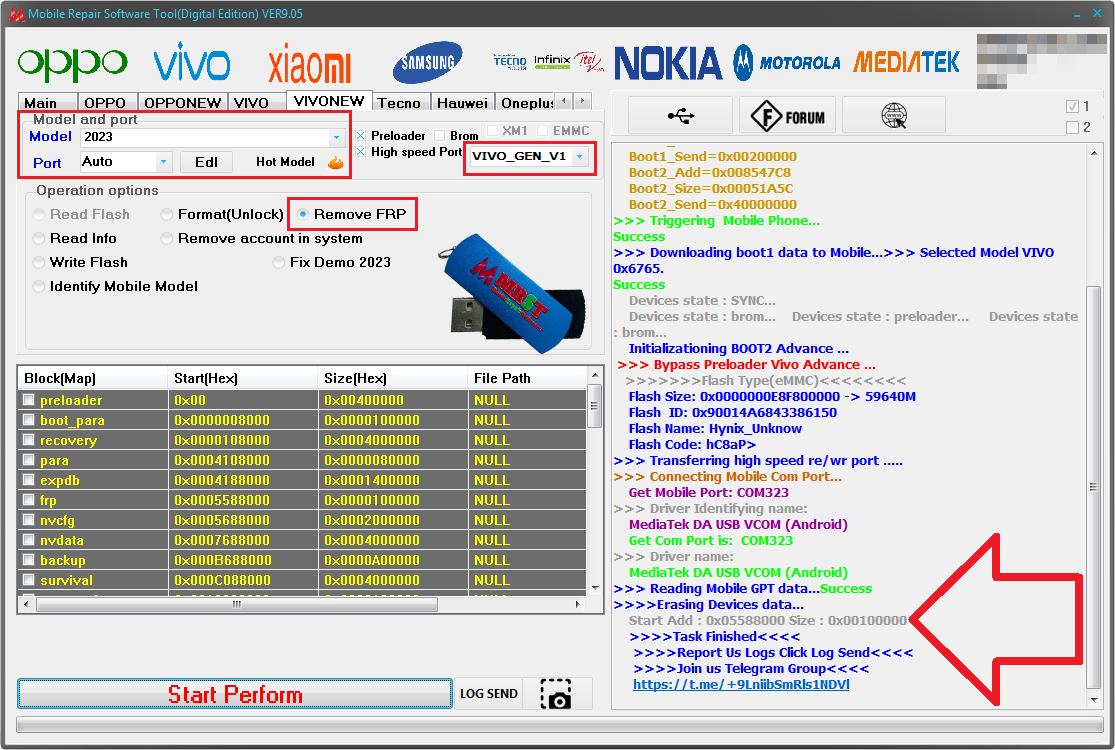Click the partition table horizontal scrollbar thumb
Screen dimensions: 1115x750
pos(237,604)
